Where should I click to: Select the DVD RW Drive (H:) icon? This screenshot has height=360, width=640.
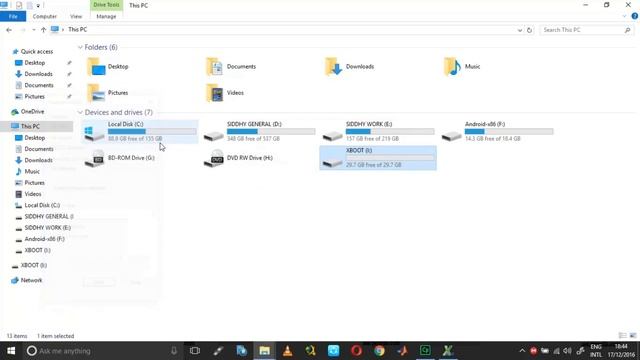[x=213, y=158]
